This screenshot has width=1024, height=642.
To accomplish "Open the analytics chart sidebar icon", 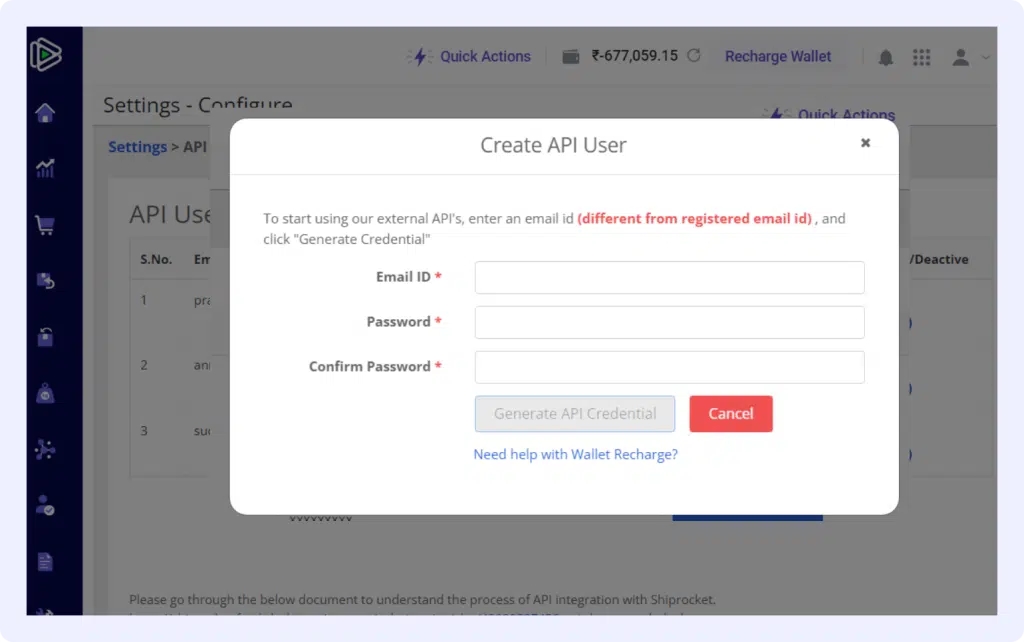I will [45, 168].
